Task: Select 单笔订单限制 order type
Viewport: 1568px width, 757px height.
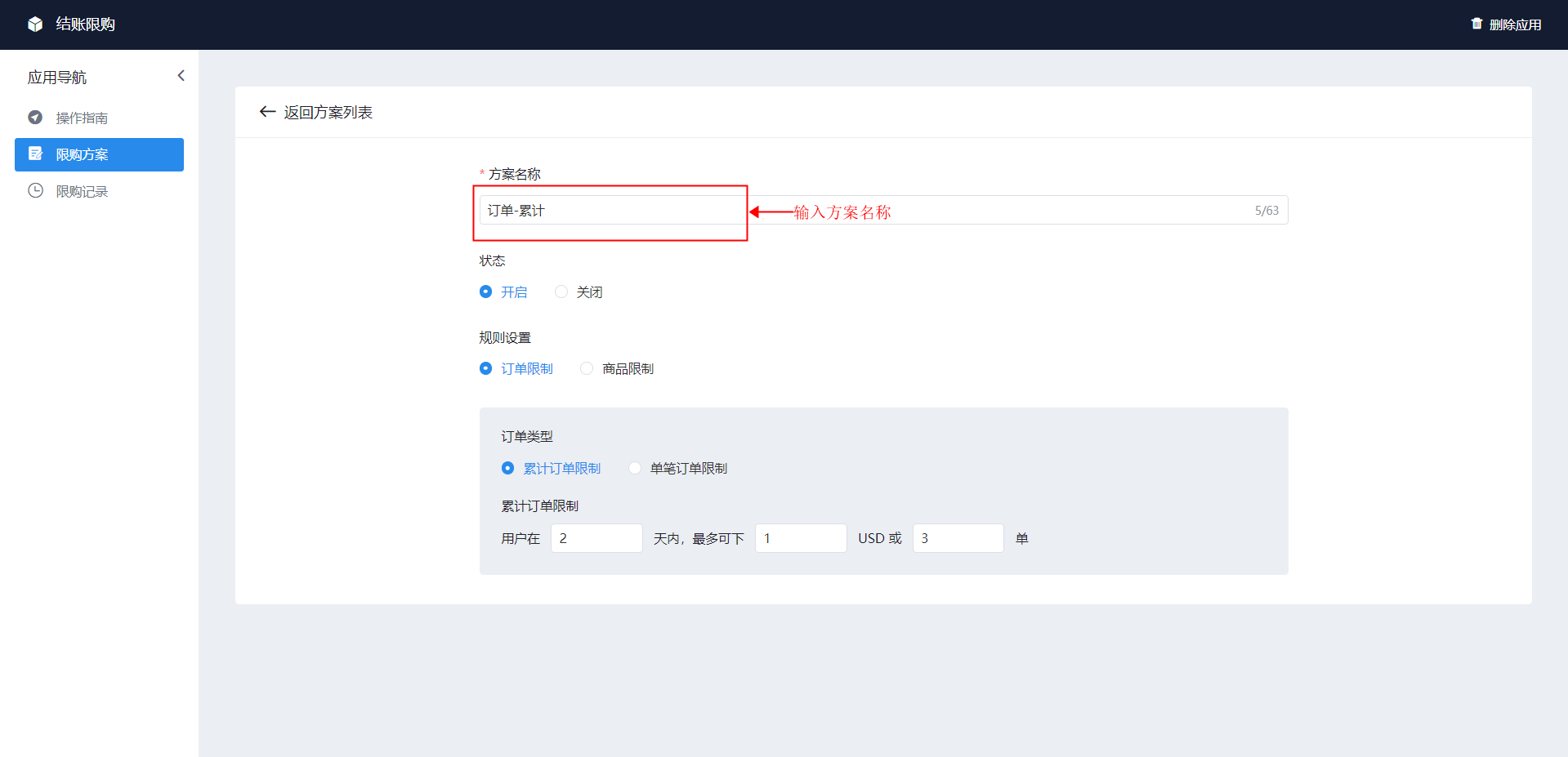Action: coord(635,468)
